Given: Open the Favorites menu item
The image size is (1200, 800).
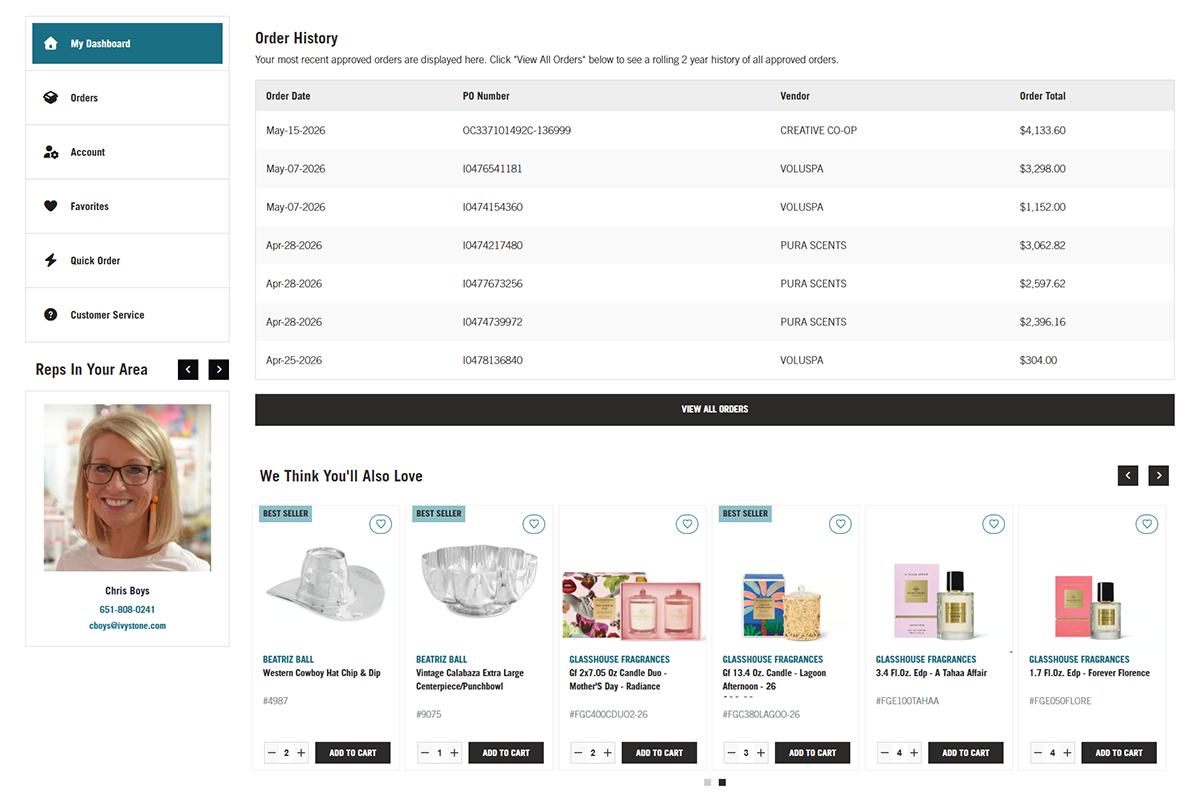Looking at the screenshot, I should pos(127,206).
